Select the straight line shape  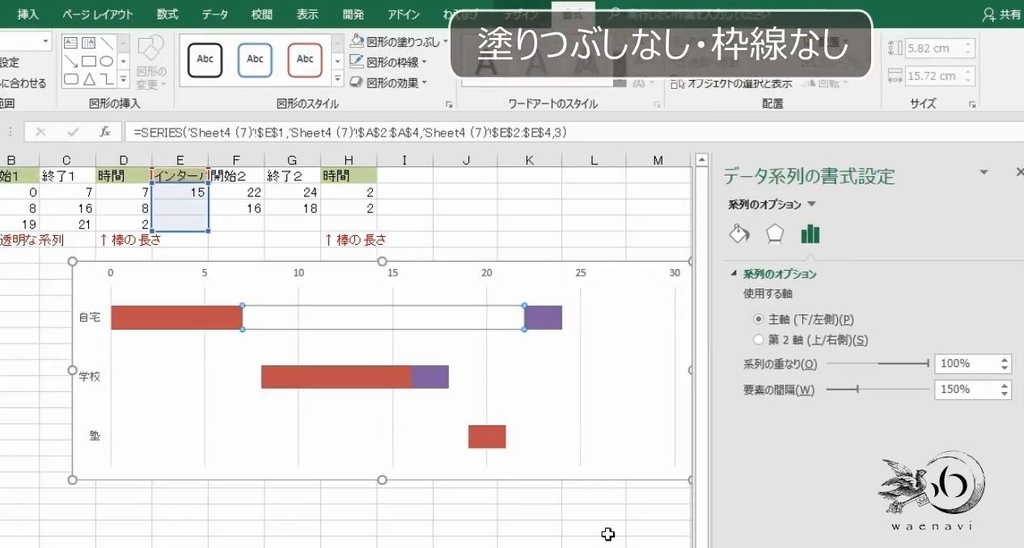coord(106,43)
